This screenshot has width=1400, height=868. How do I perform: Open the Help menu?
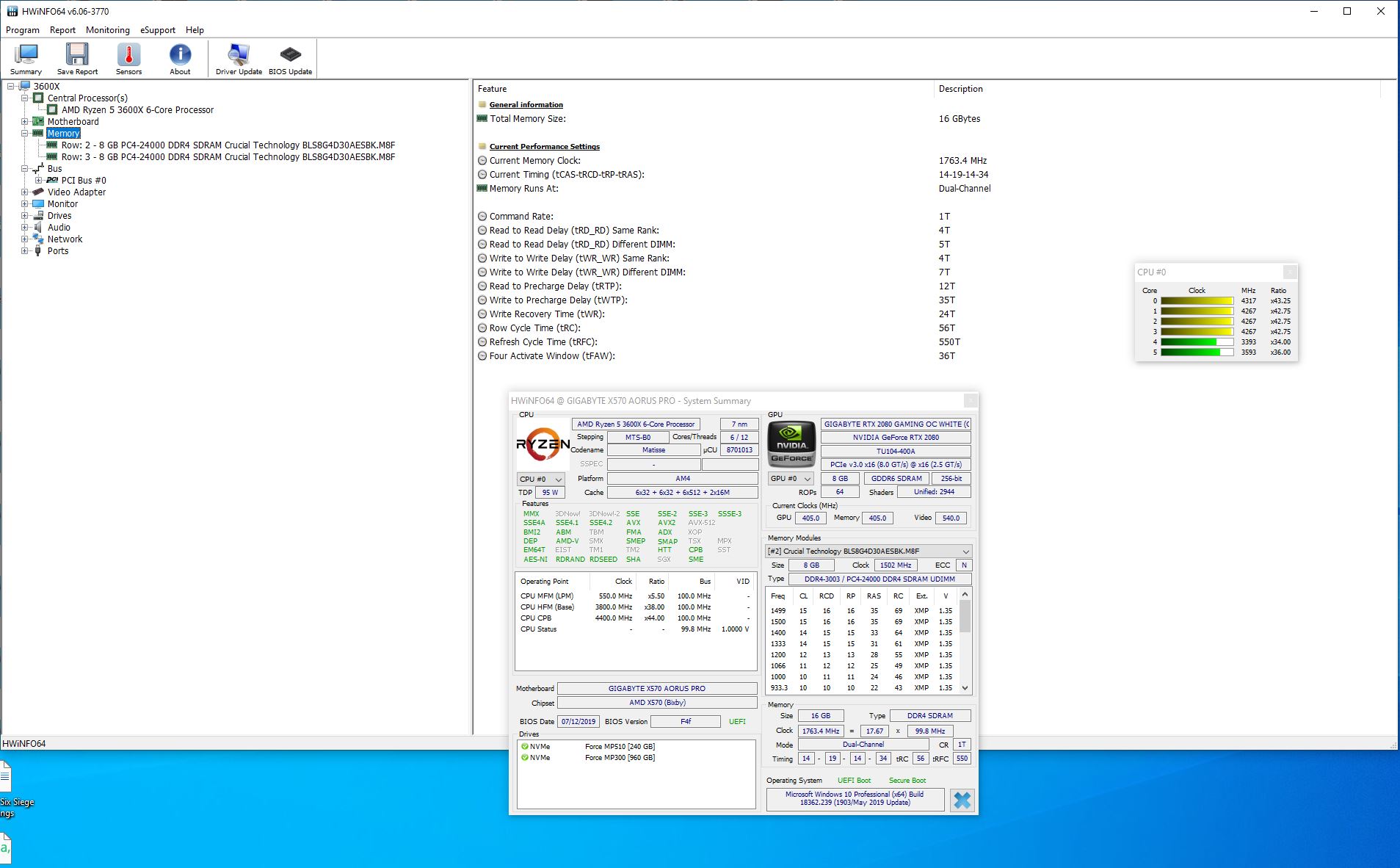[195, 30]
